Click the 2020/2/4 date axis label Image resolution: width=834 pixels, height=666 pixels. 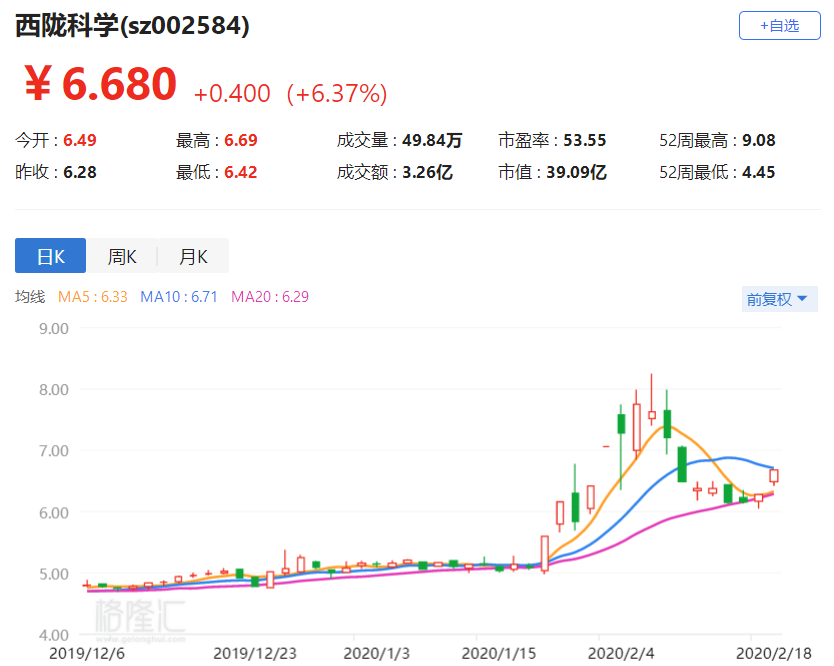pos(621,653)
